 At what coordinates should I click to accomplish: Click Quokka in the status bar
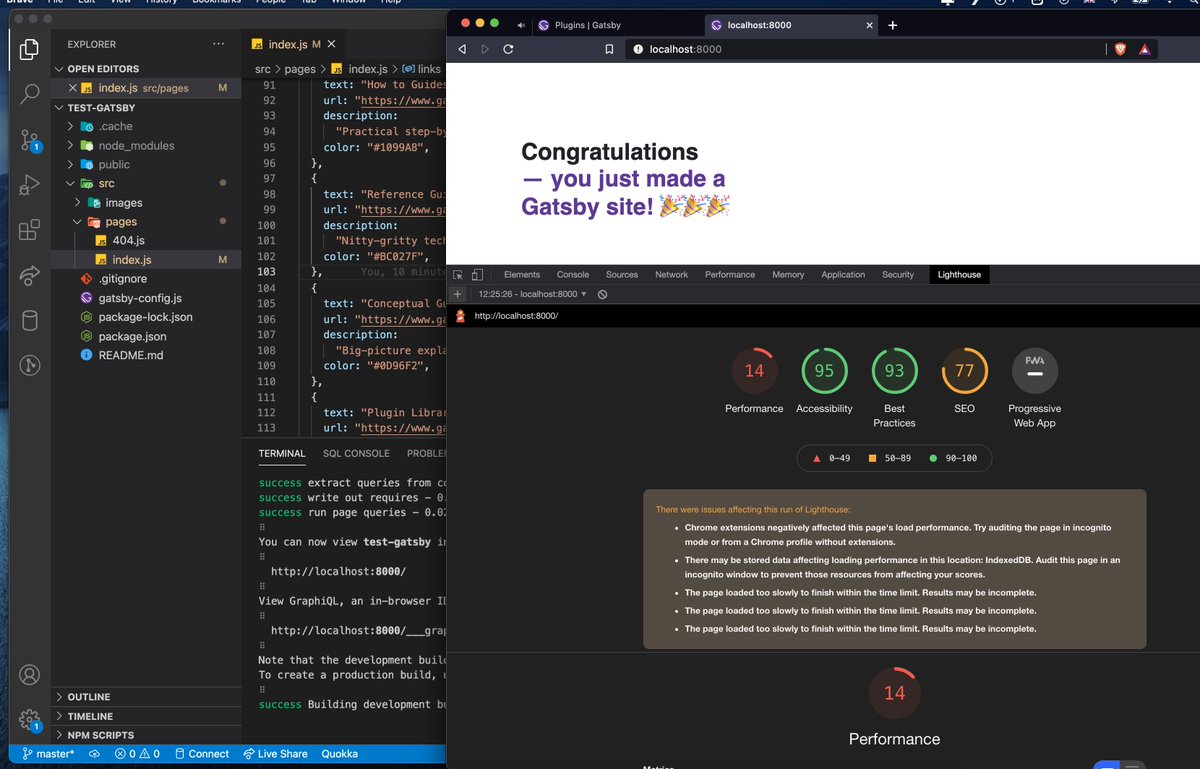click(x=340, y=754)
